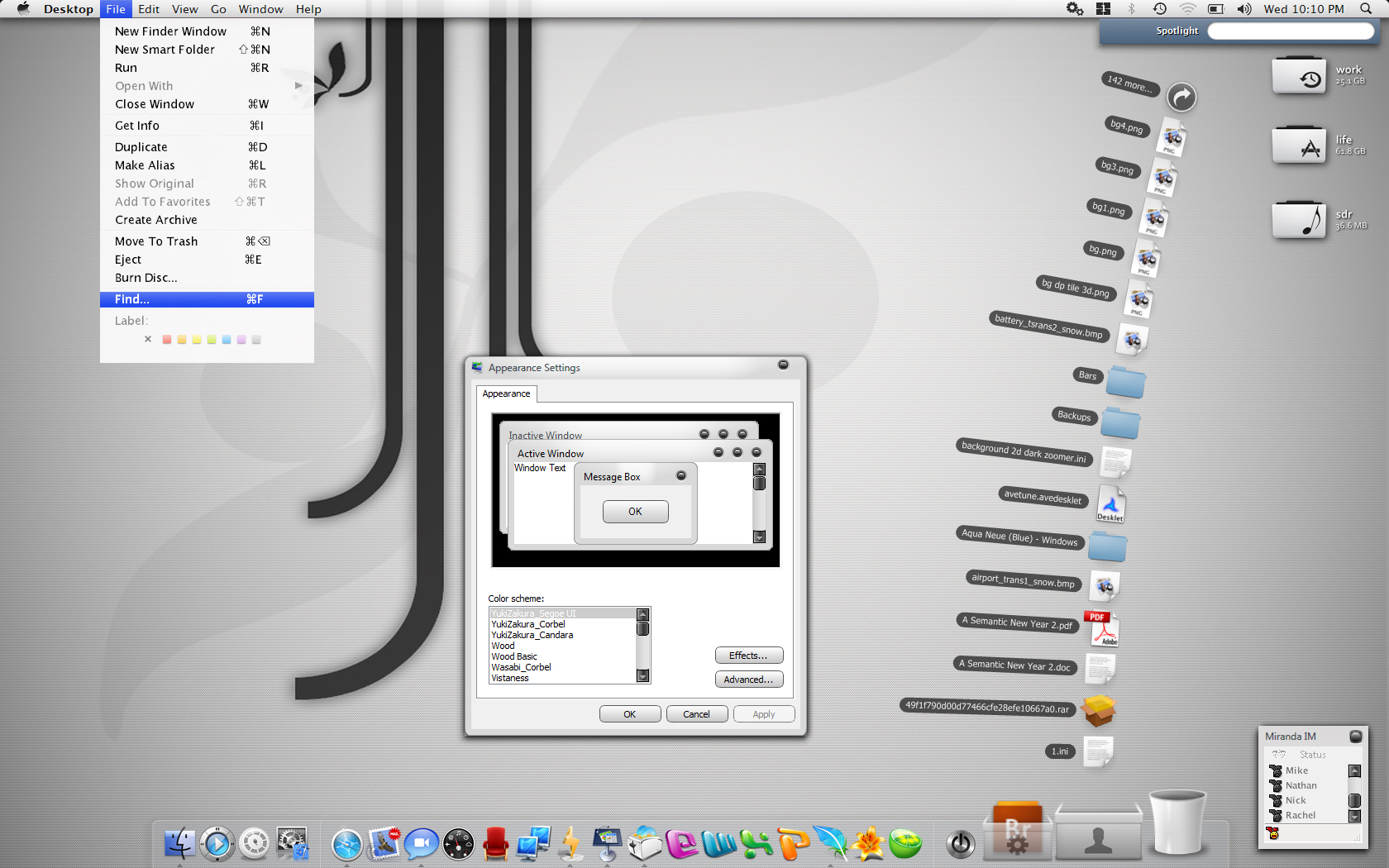
Task: Choose 'Get Info' in the File menu
Action: (207, 126)
